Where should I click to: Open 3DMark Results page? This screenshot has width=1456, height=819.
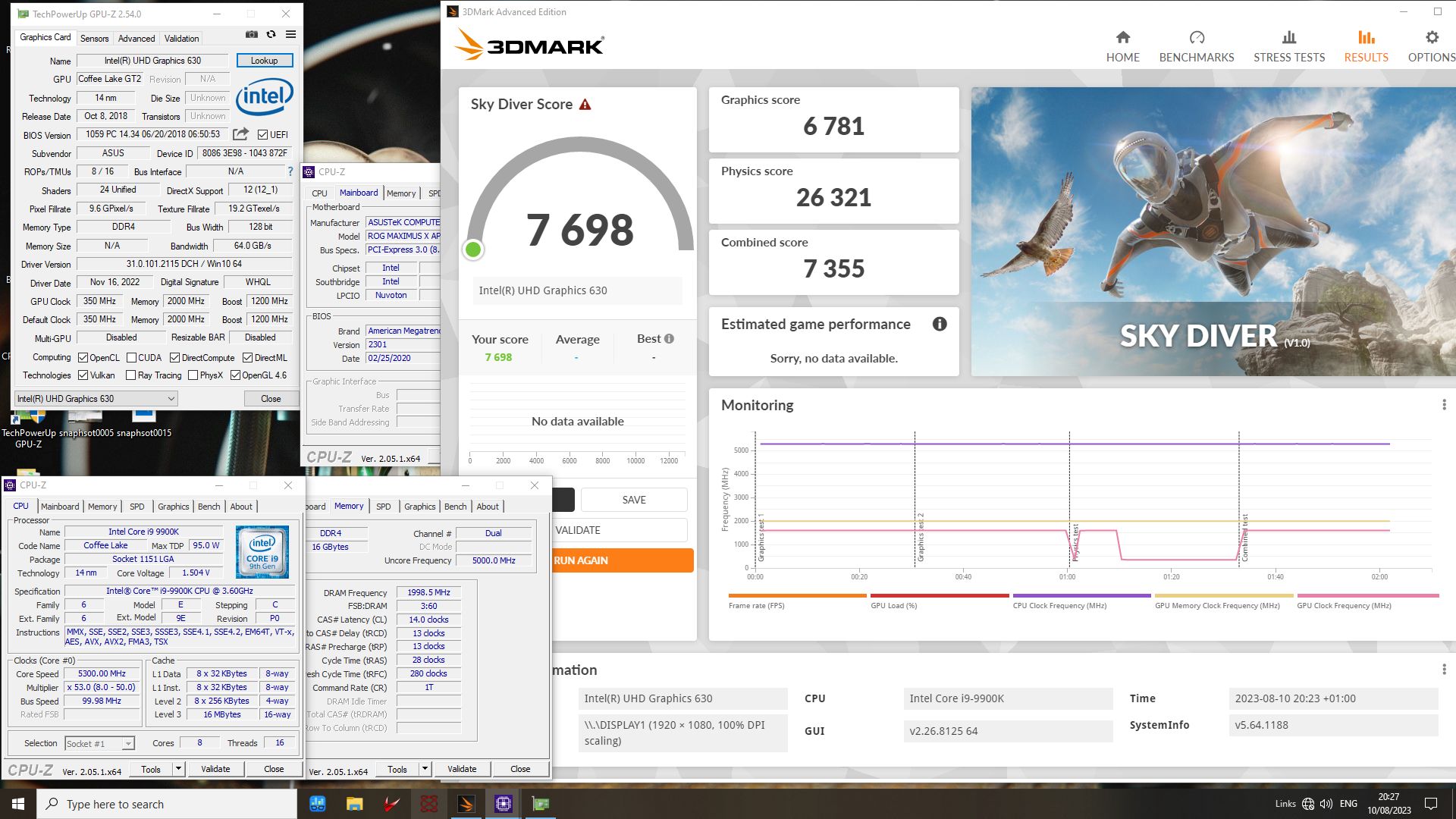[x=1366, y=46]
